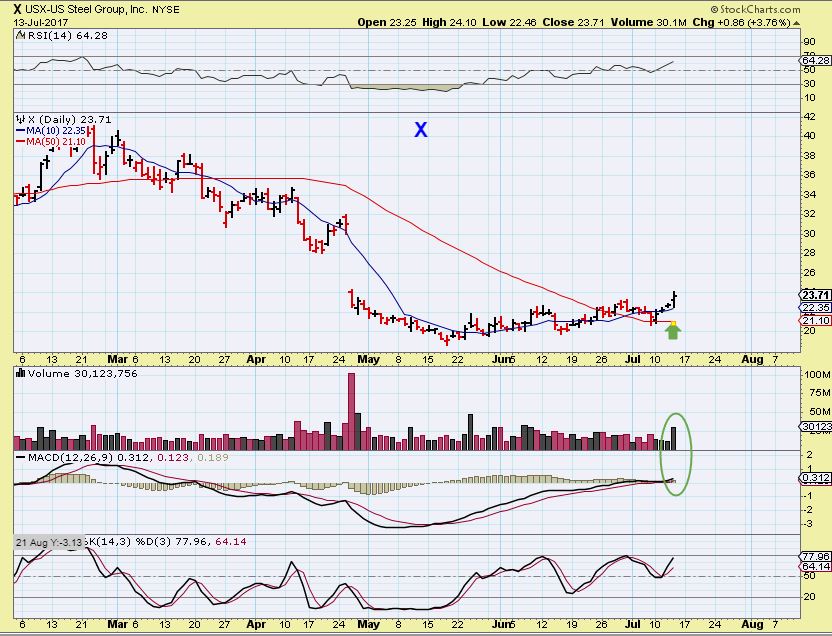Click the black MACD line swatch before MACD label

coord(20,457)
